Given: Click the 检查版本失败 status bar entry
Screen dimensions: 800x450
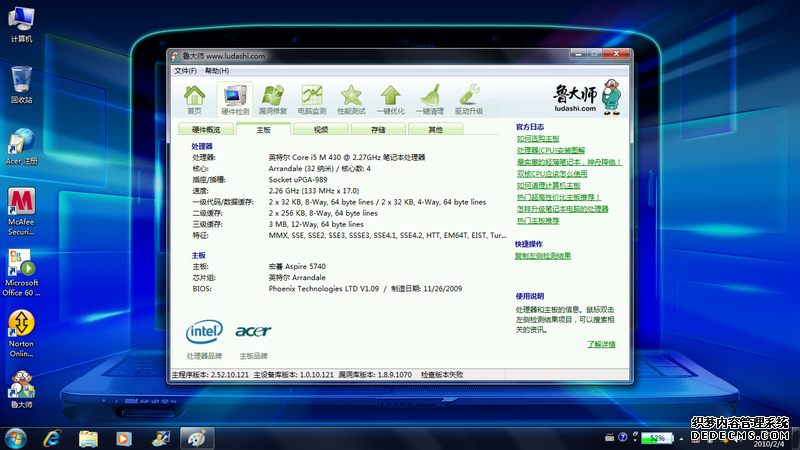Looking at the screenshot, I should point(442,374).
